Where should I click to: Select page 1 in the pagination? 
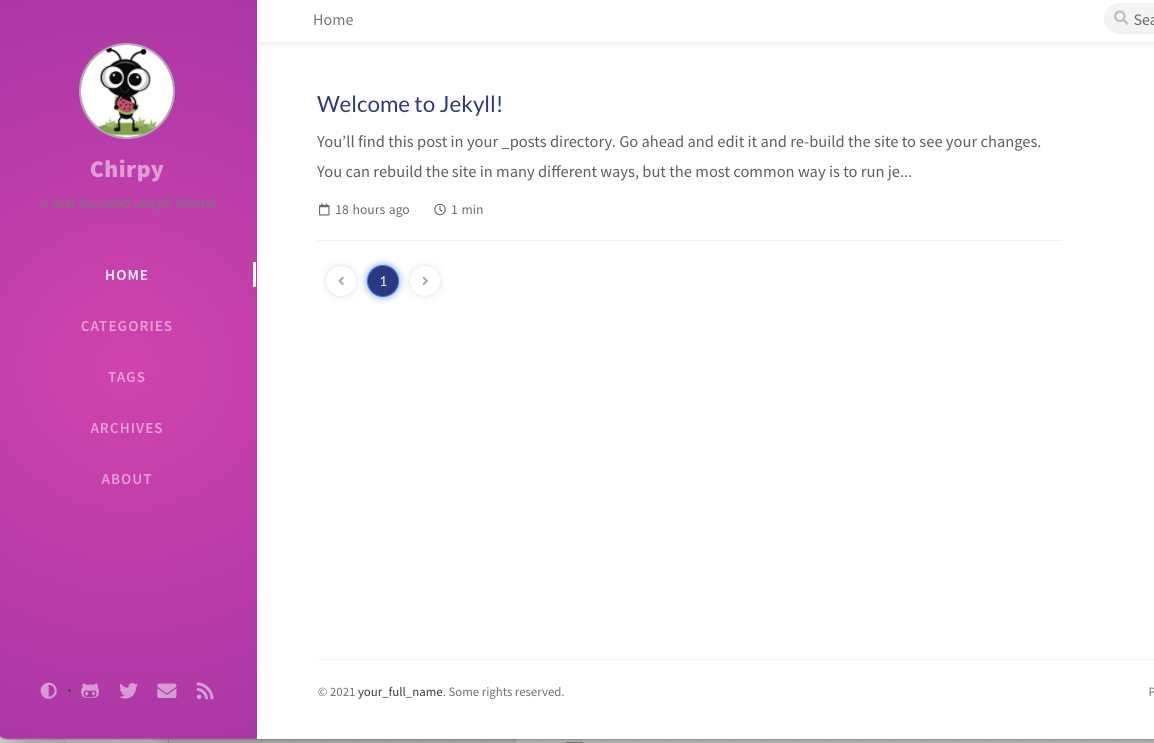383,281
